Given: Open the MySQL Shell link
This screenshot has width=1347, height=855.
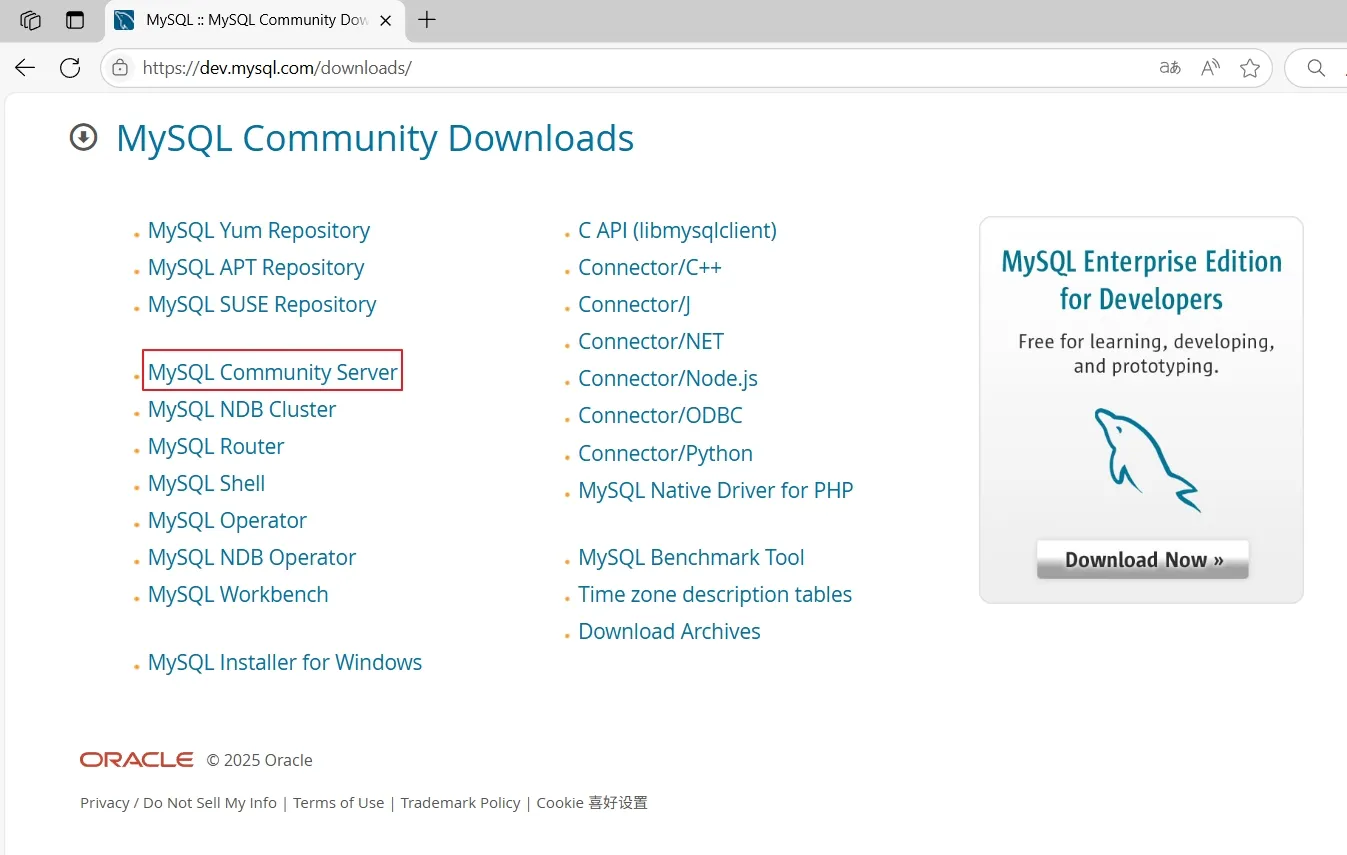Looking at the screenshot, I should click(x=207, y=483).
